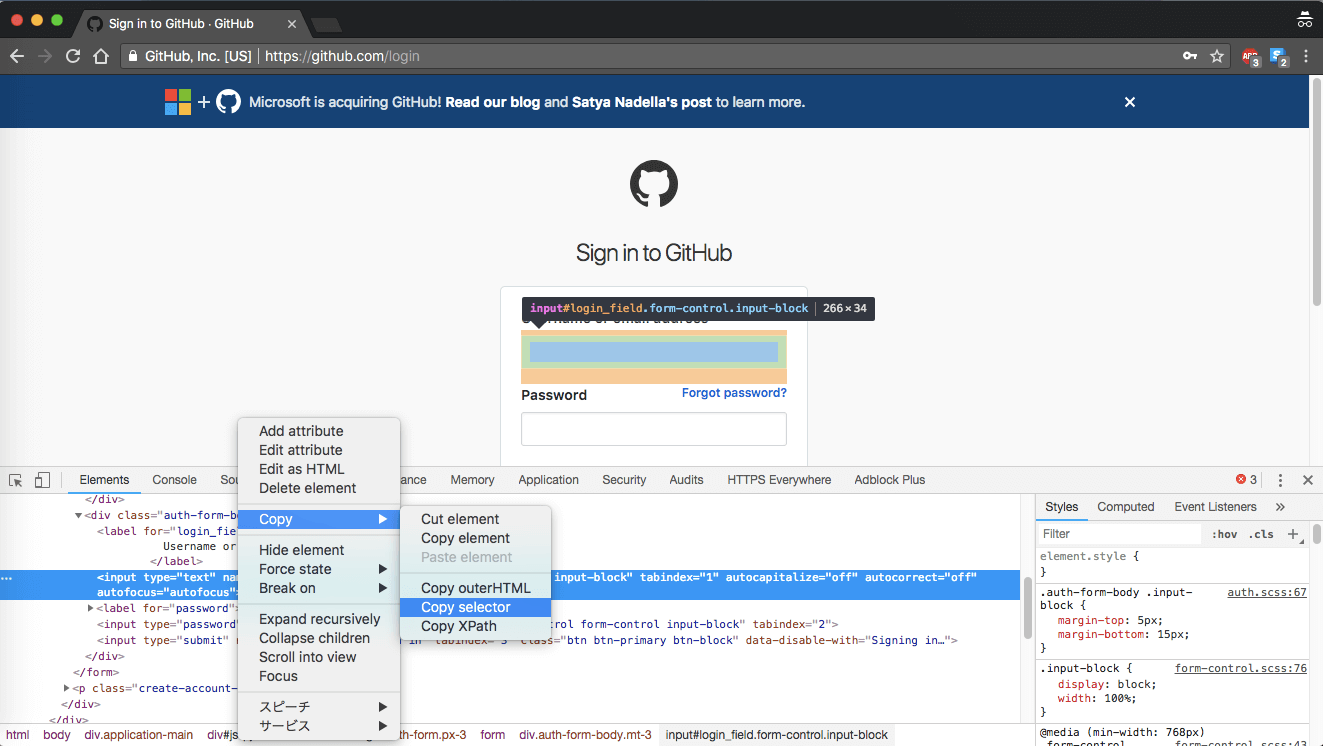Click the browser forward arrow
1323x746 pixels.
click(44, 56)
